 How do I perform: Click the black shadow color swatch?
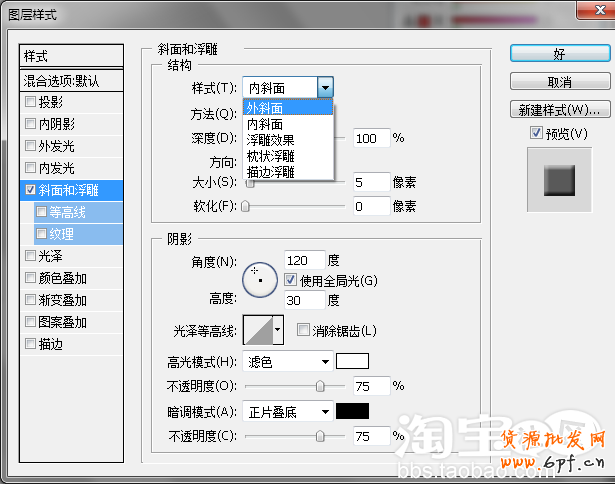[x=353, y=411]
